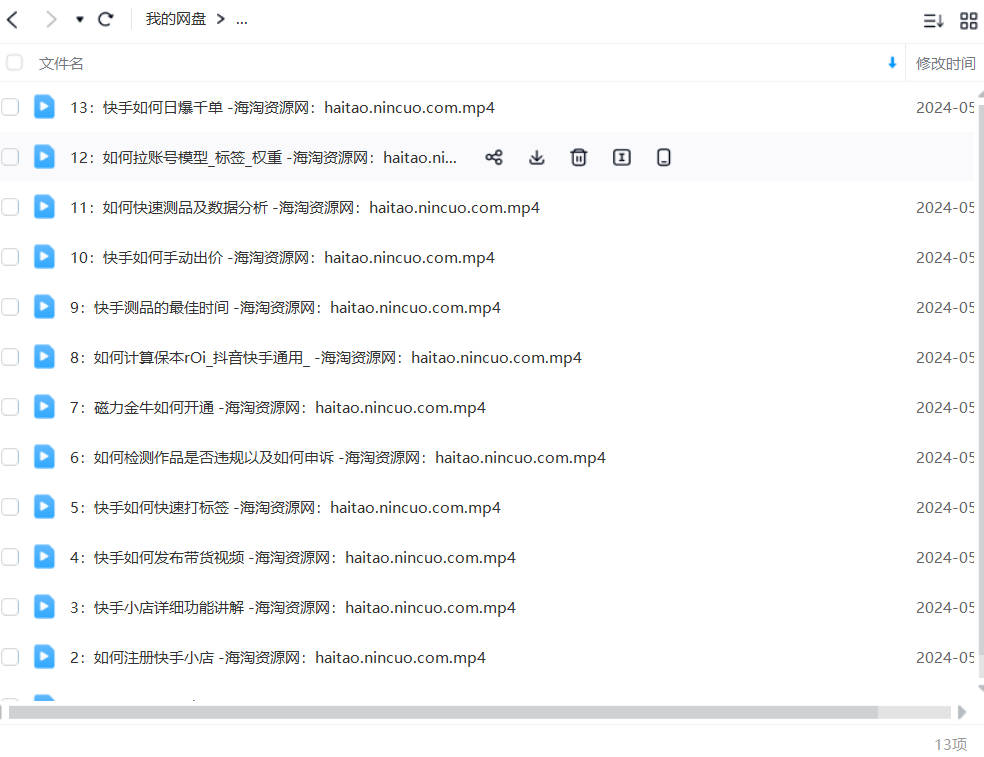Open the file 6：如何检测作品是否违规以及如何申诉
Screen dimensions: 984x757
click(338, 458)
